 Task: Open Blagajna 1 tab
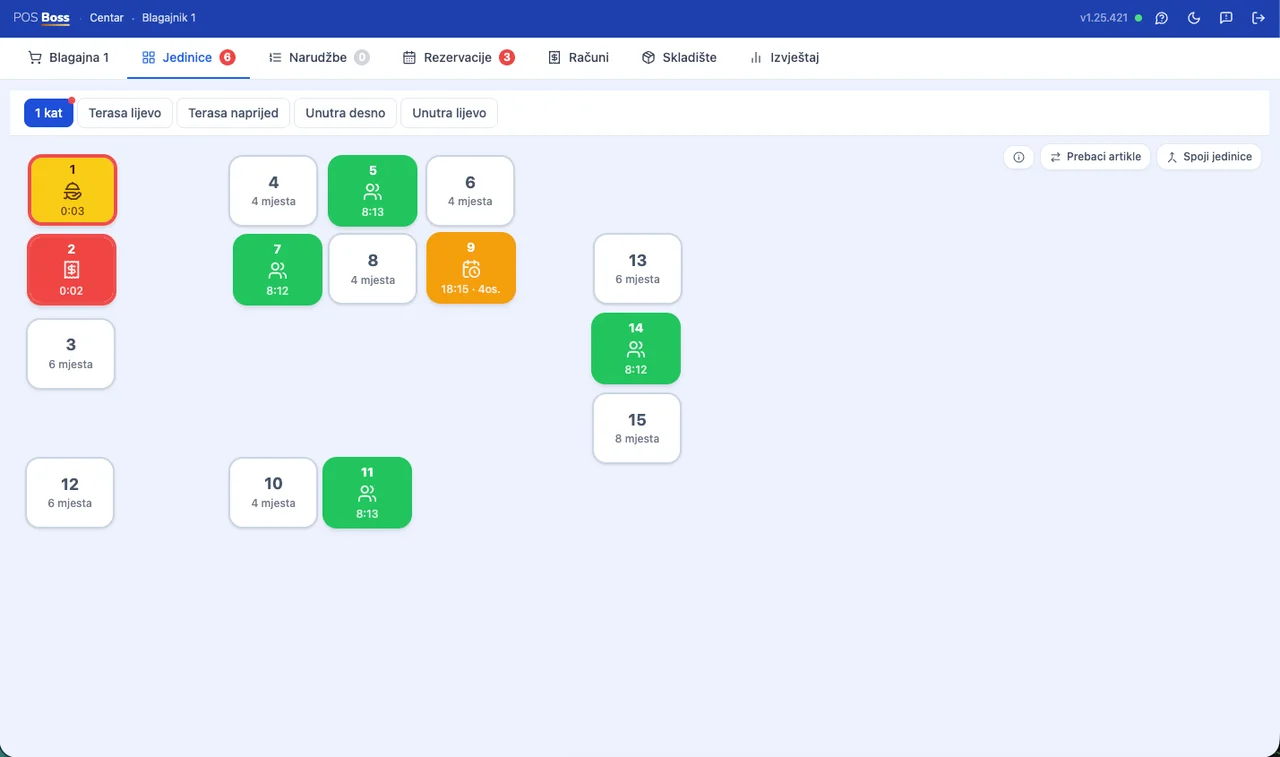click(68, 58)
